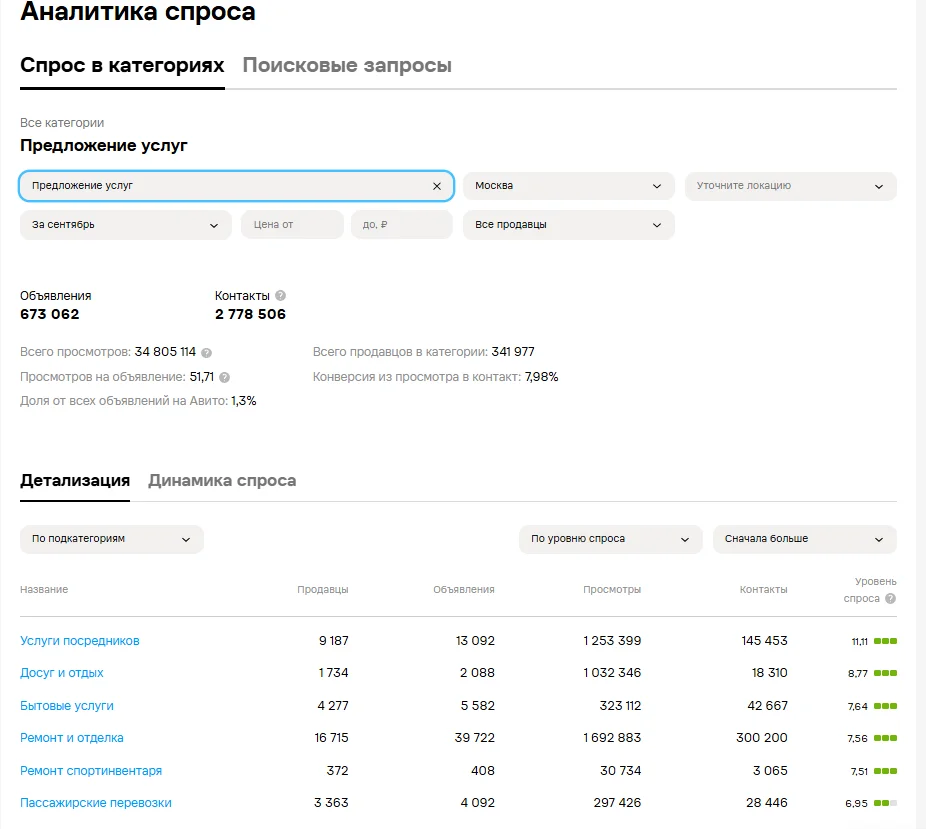Image resolution: width=926 pixels, height=829 pixels.
Task: Open help icon near Уровень спроса header
Action: pyautogui.click(x=891, y=598)
